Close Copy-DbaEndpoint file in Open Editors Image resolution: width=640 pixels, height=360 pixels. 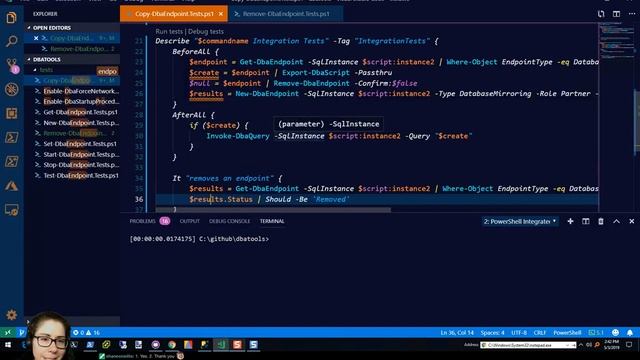click(x=36, y=38)
